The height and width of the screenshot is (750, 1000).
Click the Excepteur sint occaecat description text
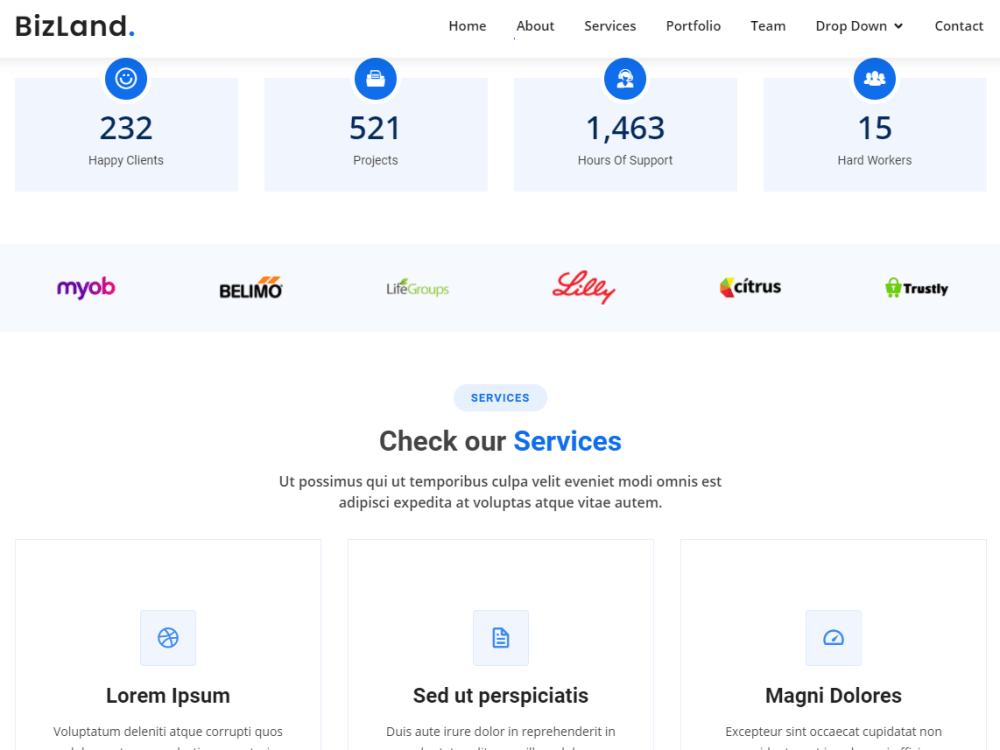[x=834, y=737]
